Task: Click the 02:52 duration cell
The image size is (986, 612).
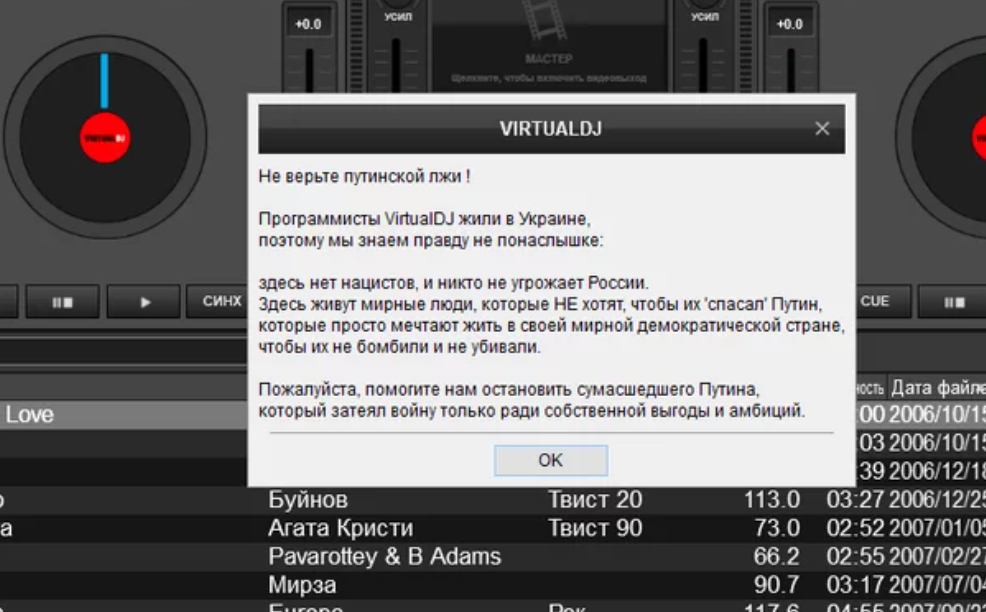Action: pyautogui.click(x=855, y=528)
